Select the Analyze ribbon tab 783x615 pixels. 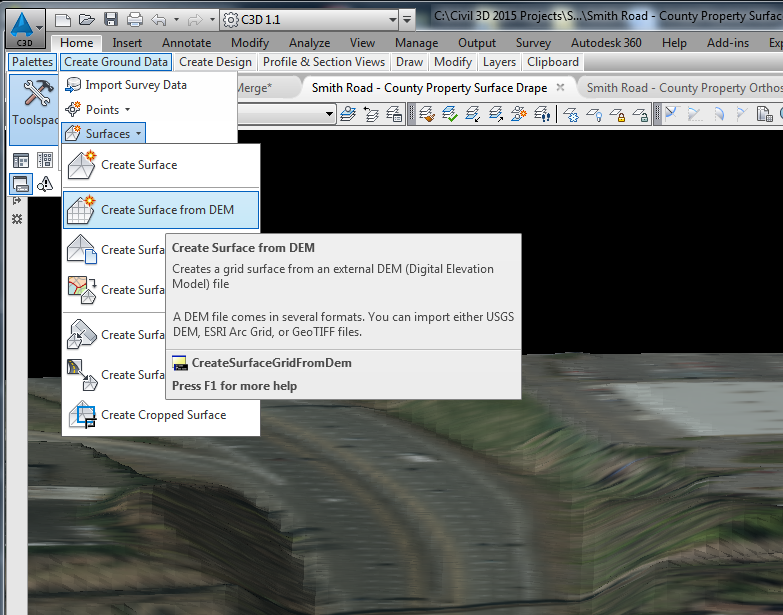coord(309,43)
